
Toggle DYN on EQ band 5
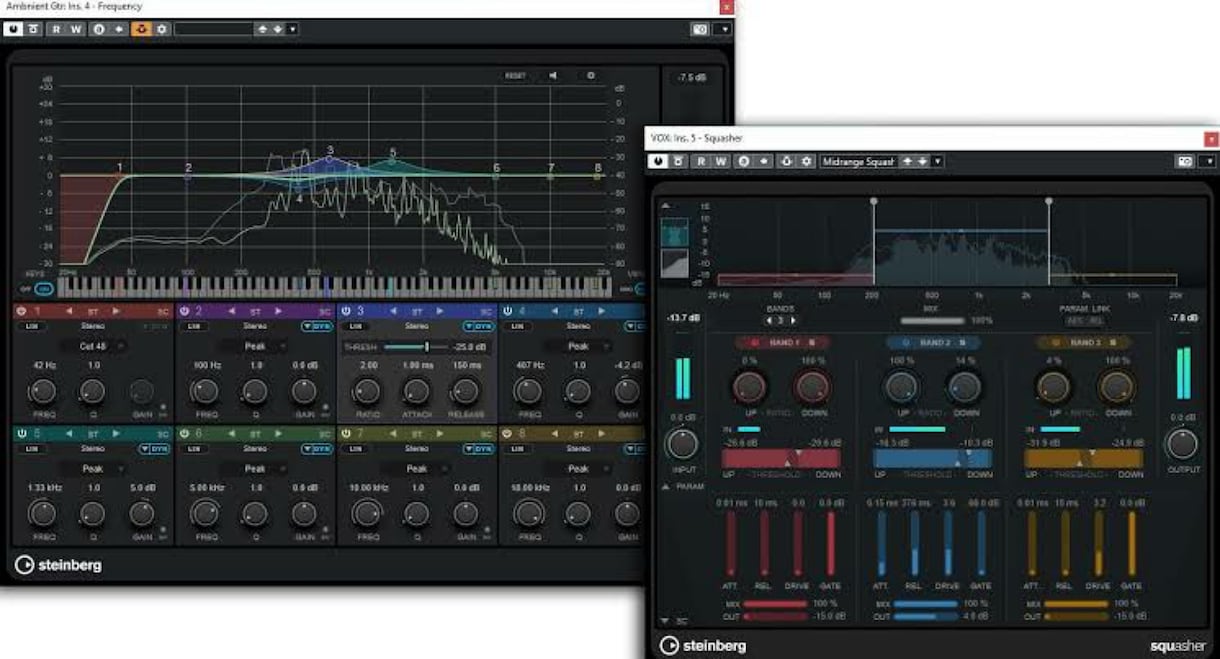[x=154, y=449]
